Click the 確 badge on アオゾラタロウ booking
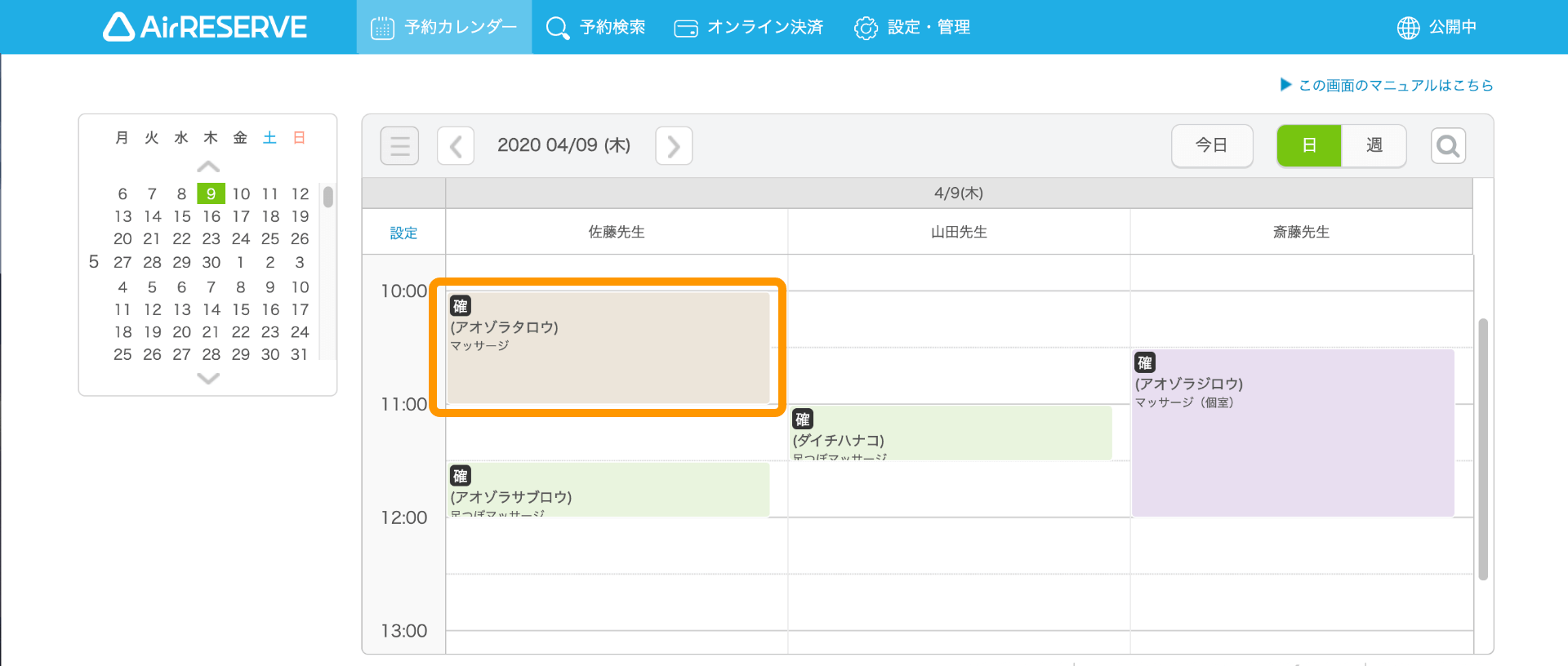This screenshot has height=666, width=1568. coord(461,306)
